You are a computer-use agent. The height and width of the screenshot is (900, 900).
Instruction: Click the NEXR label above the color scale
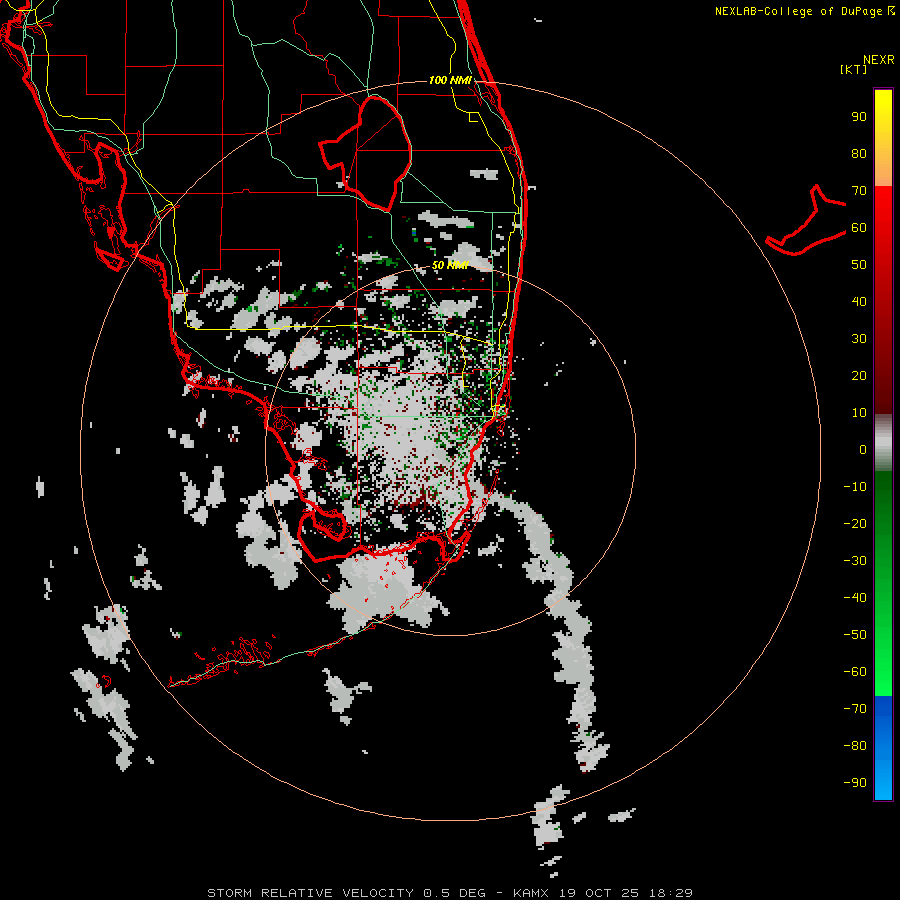click(x=878, y=60)
